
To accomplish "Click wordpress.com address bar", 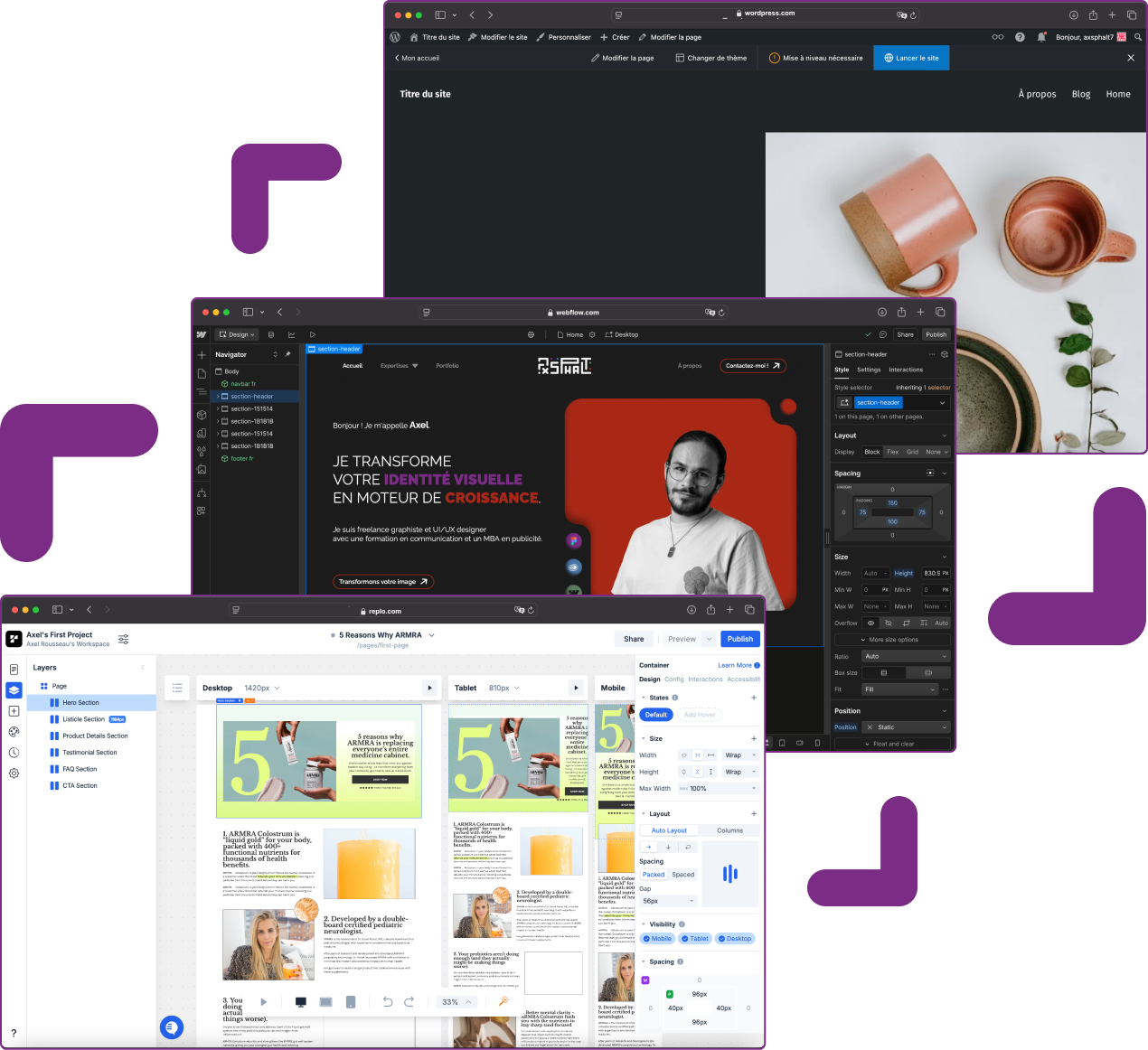I will pos(766,14).
